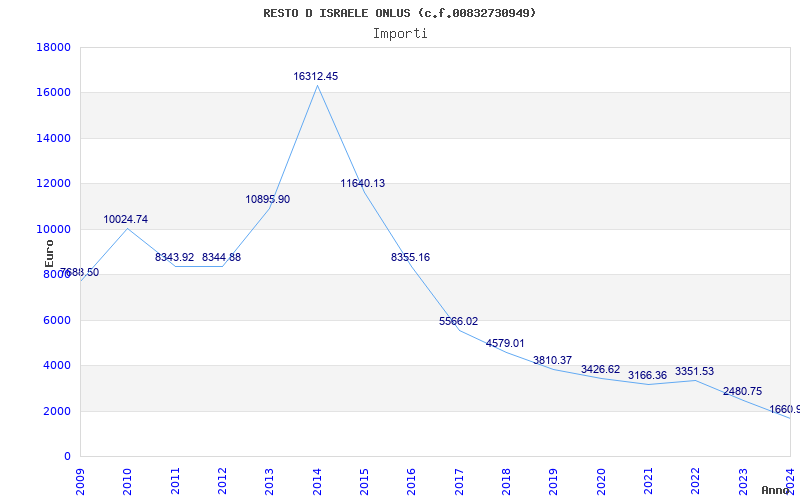Select year 2012 on the x-axis

[222, 482]
